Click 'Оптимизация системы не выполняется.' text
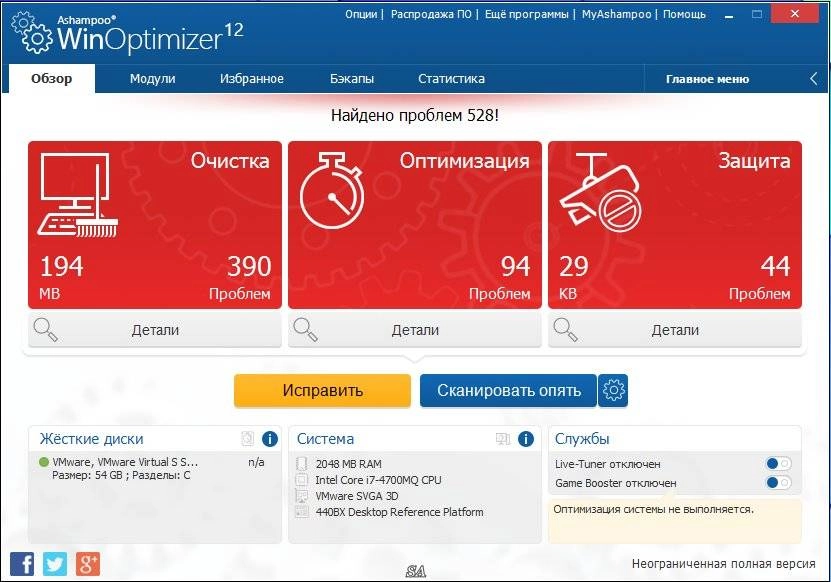Viewport: 831px width, 582px height. pos(653,509)
